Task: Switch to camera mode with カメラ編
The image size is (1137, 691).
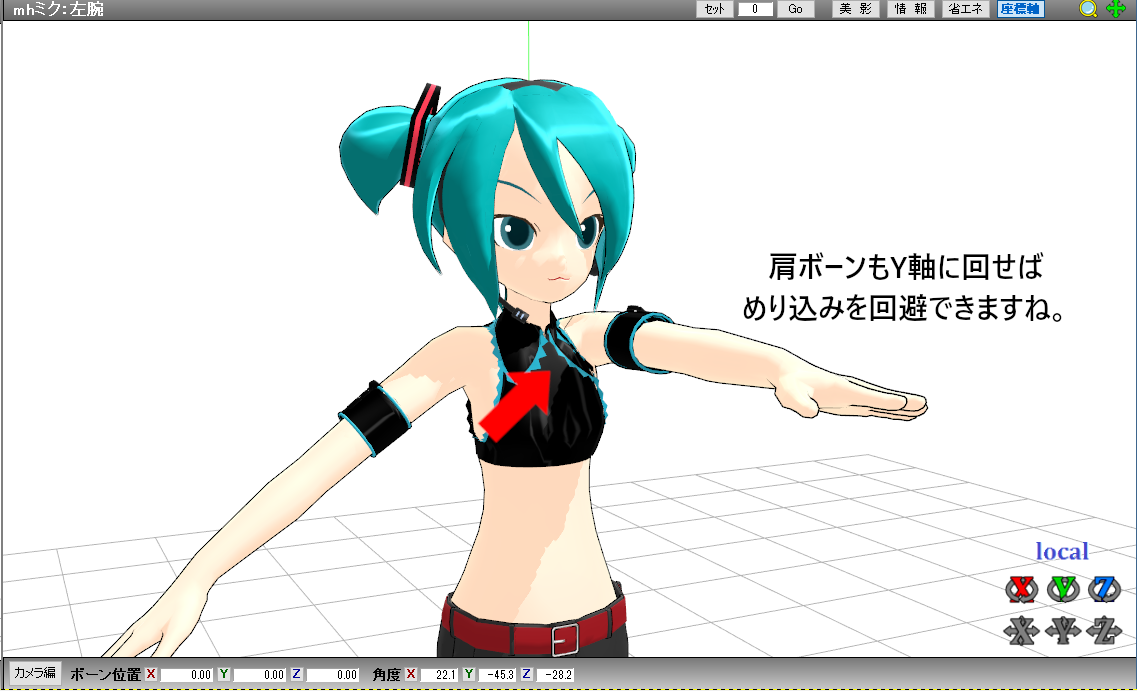Action: (35, 673)
